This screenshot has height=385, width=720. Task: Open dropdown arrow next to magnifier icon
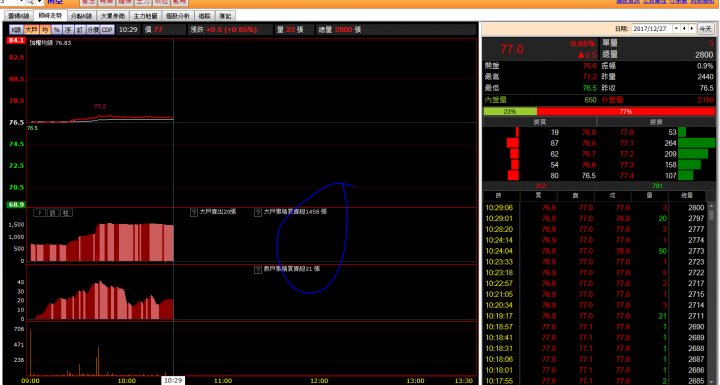pyautogui.click(x=39, y=2)
